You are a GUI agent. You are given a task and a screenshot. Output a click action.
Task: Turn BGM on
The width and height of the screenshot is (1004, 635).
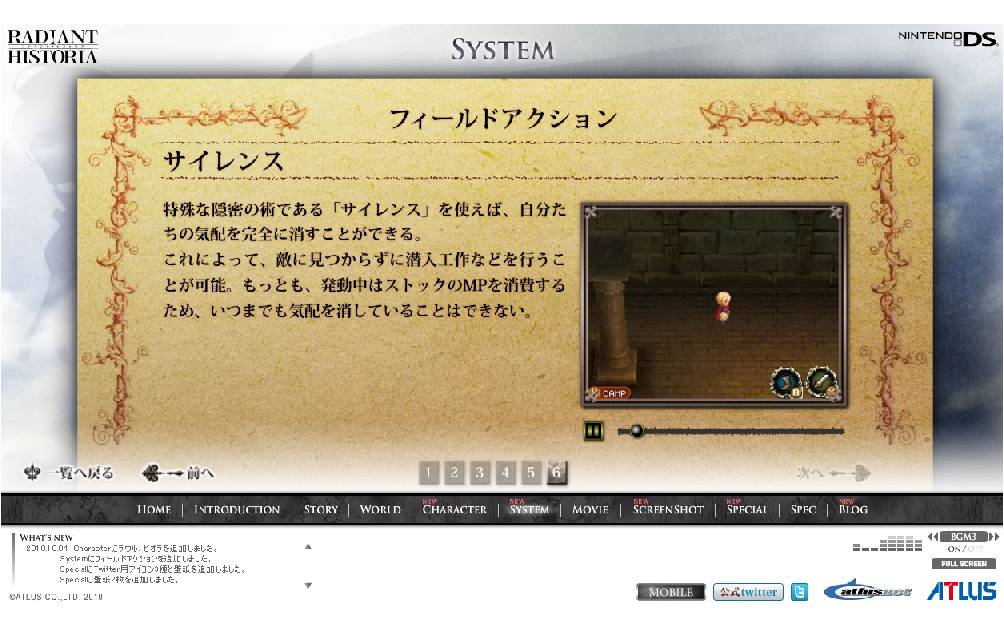954,549
